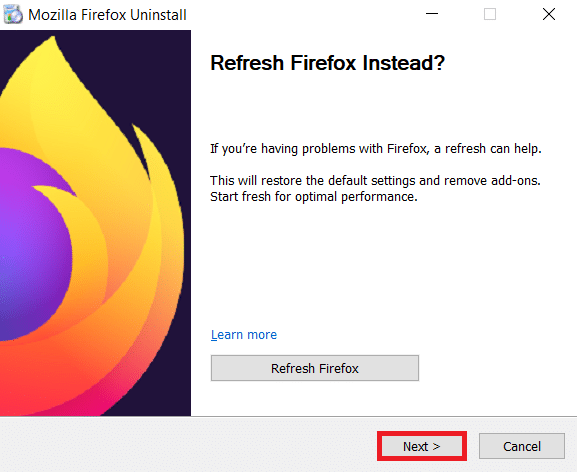The height and width of the screenshot is (472, 577).
Task: Click the uninstaller icon in title bar
Action: [x=13, y=15]
